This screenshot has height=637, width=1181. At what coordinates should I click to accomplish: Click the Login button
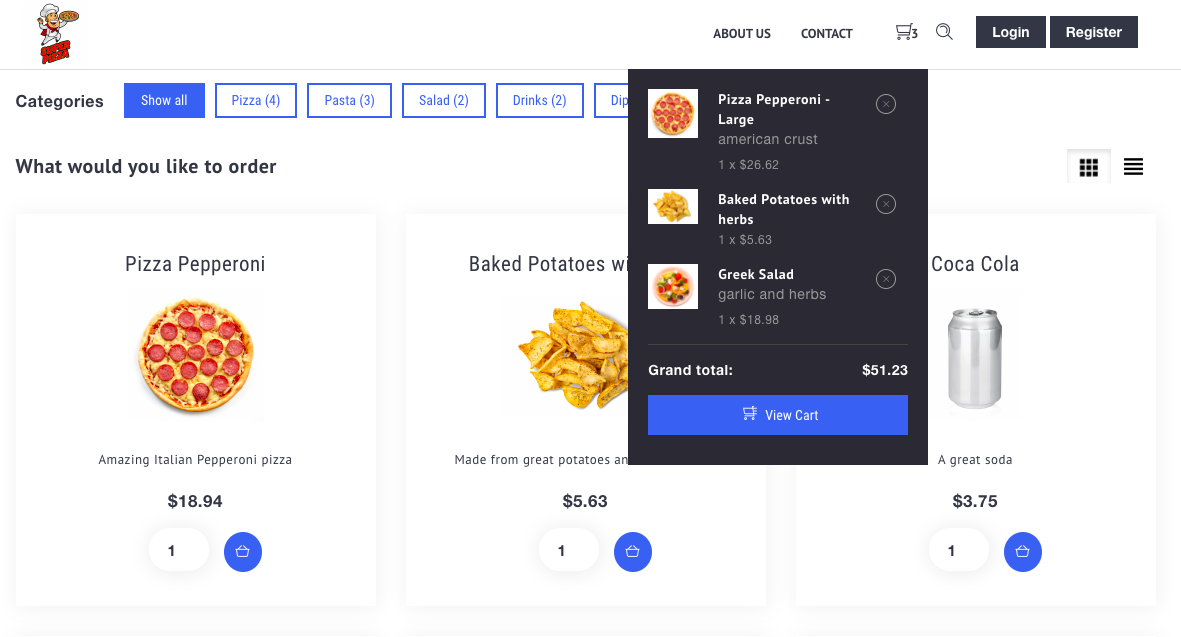click(1011, 32)
